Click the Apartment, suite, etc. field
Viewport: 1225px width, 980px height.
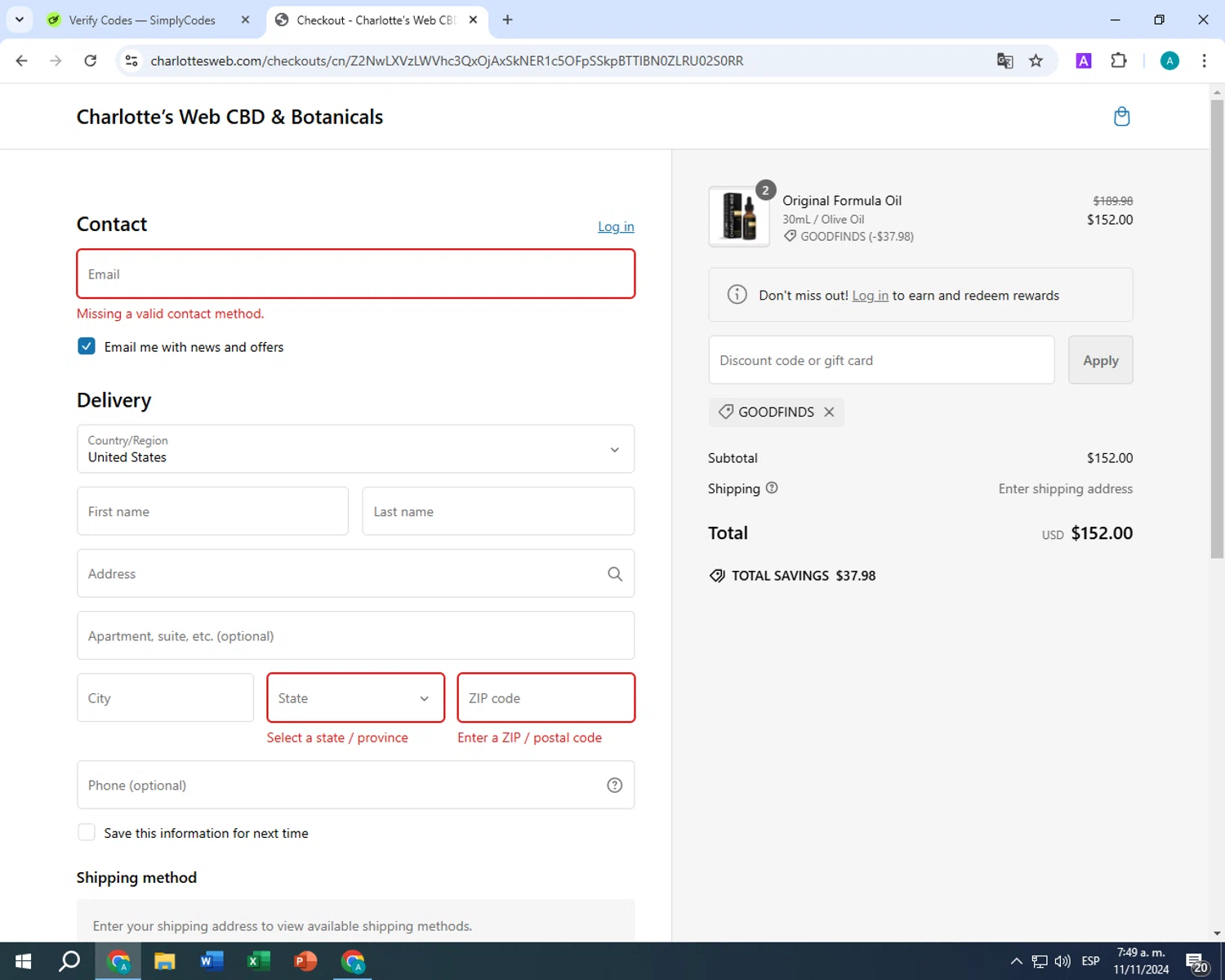[x=355, y=636]
